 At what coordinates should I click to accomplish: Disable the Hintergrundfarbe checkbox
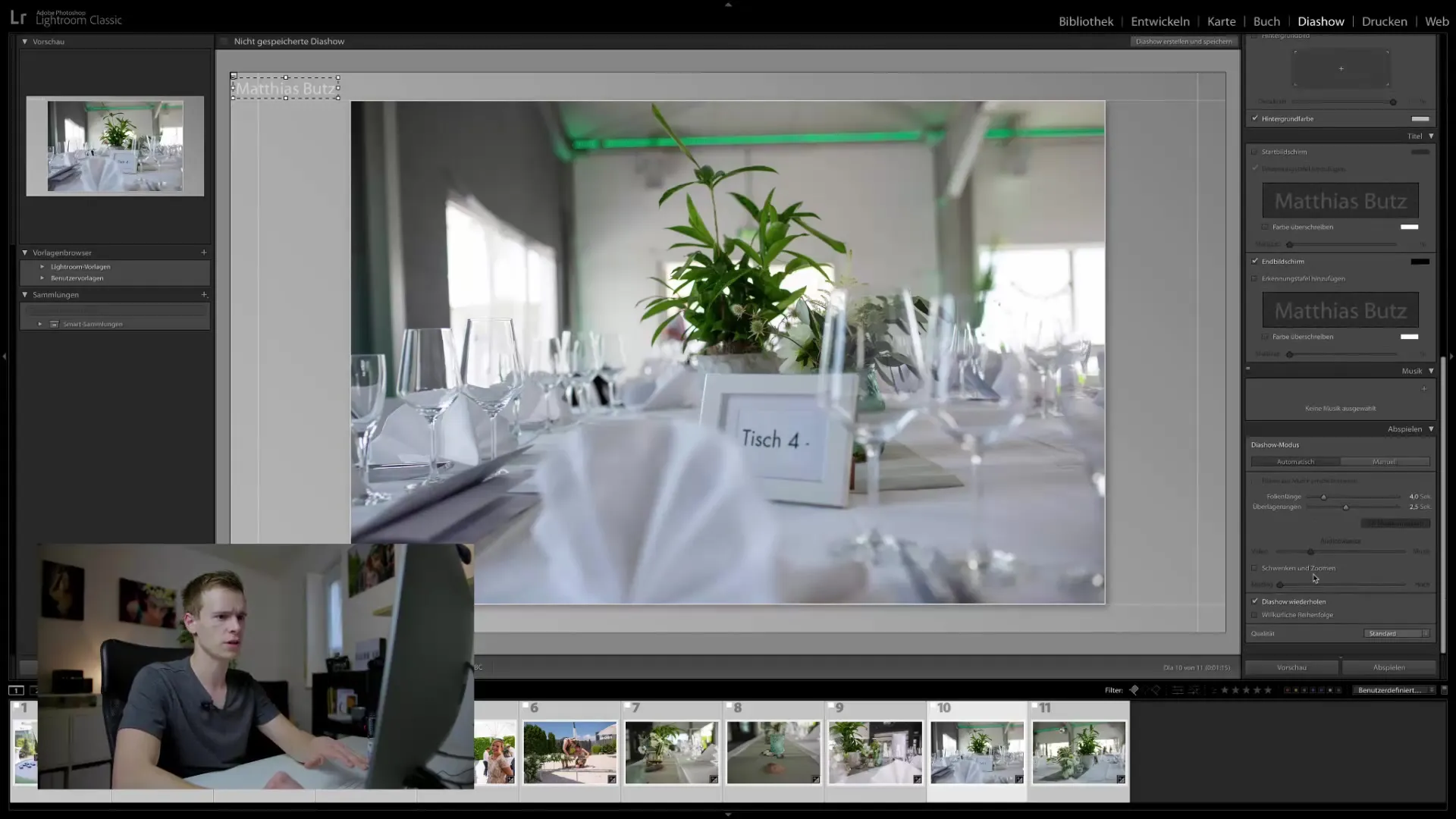coord(1255,118)
